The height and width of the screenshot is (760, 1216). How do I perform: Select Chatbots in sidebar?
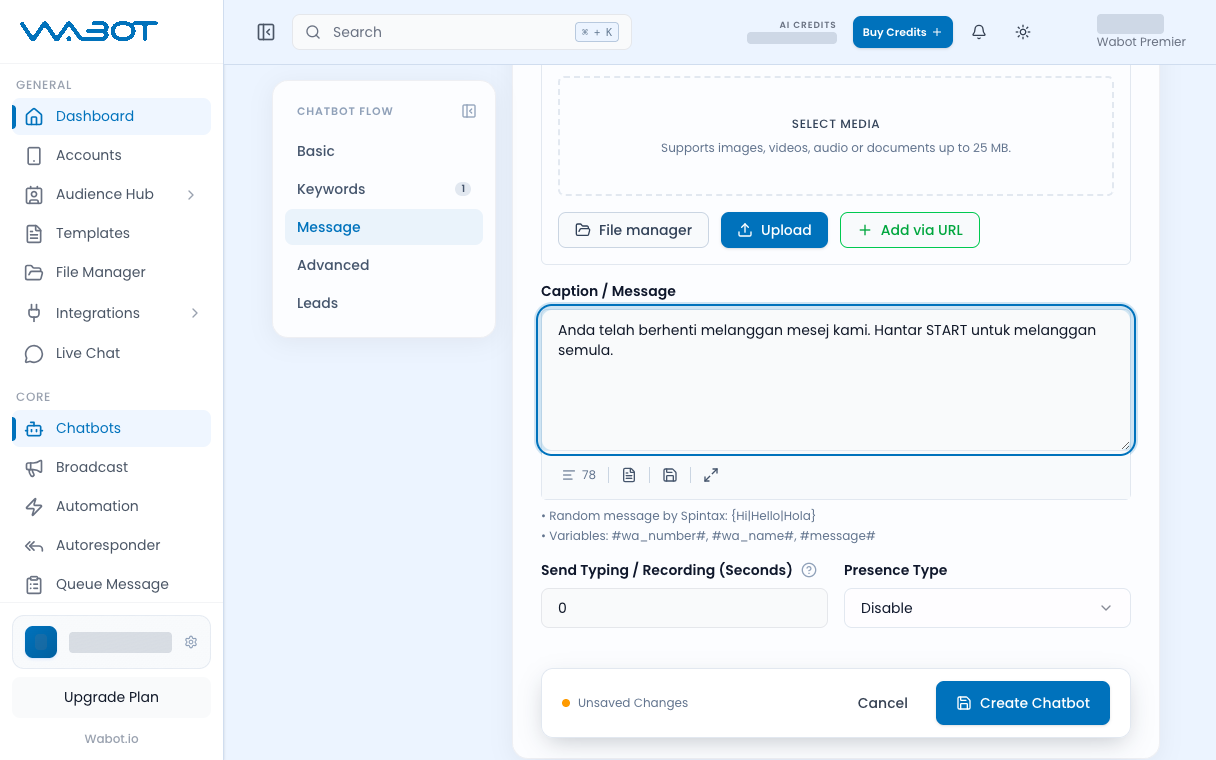coord(112,428)
